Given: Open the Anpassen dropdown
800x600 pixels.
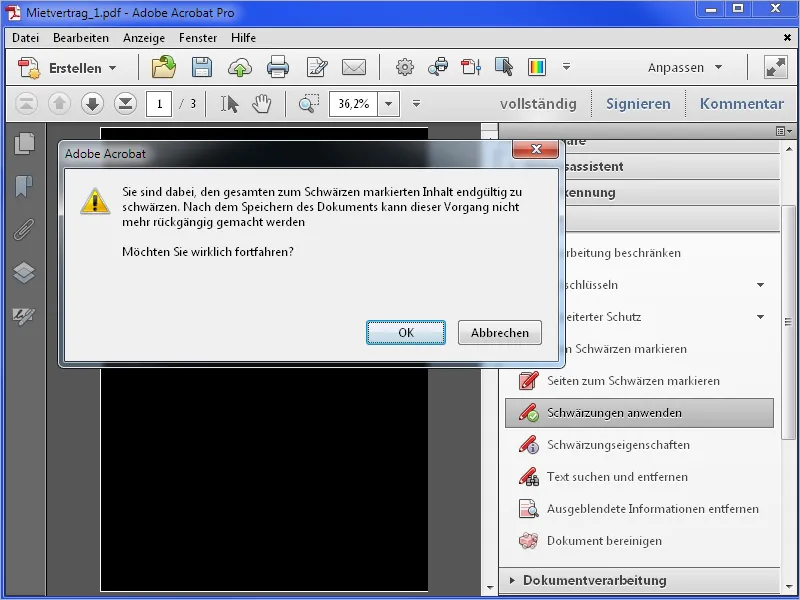Looking at the screenshot, I should [685, 67].
